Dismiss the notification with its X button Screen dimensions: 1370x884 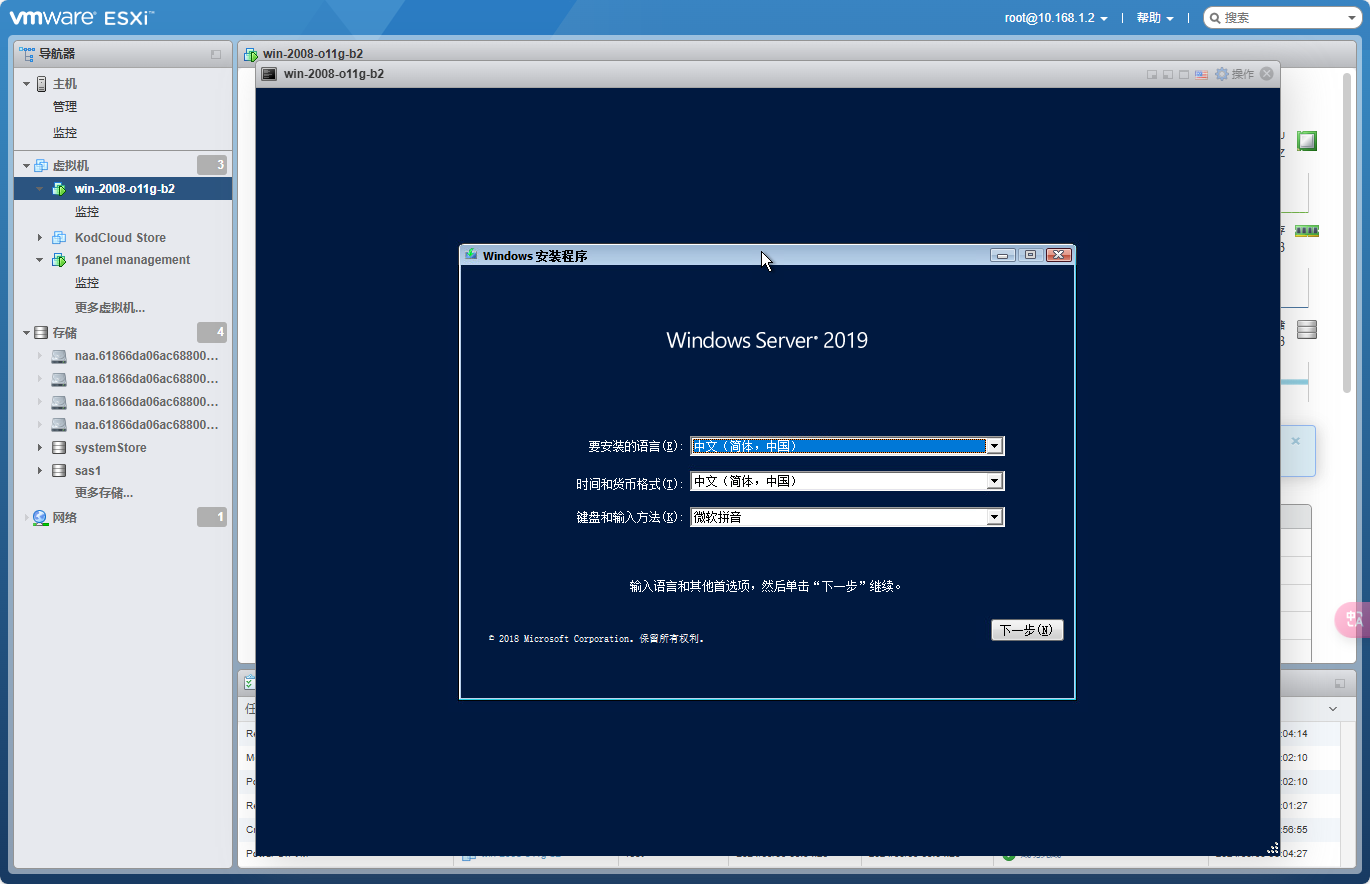coord(1296,441)
